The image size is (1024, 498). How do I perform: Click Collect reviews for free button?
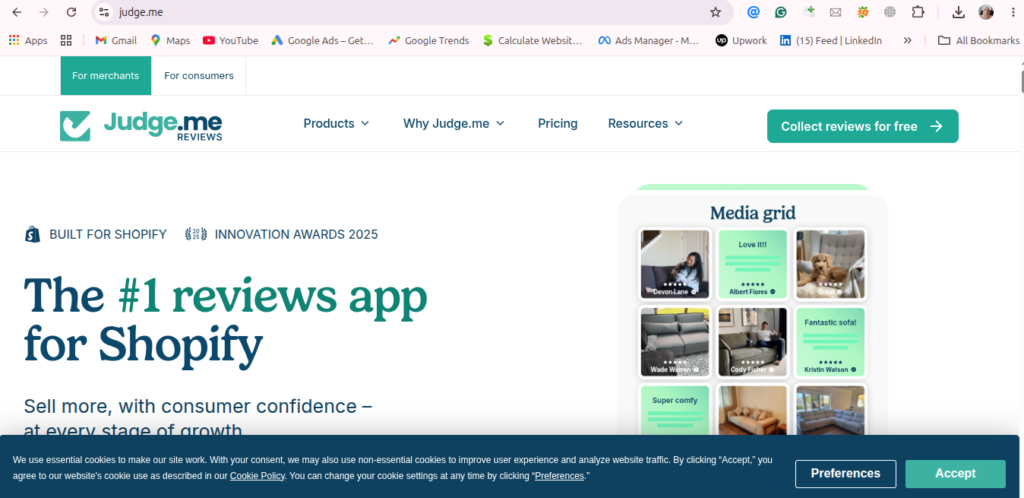863,126
